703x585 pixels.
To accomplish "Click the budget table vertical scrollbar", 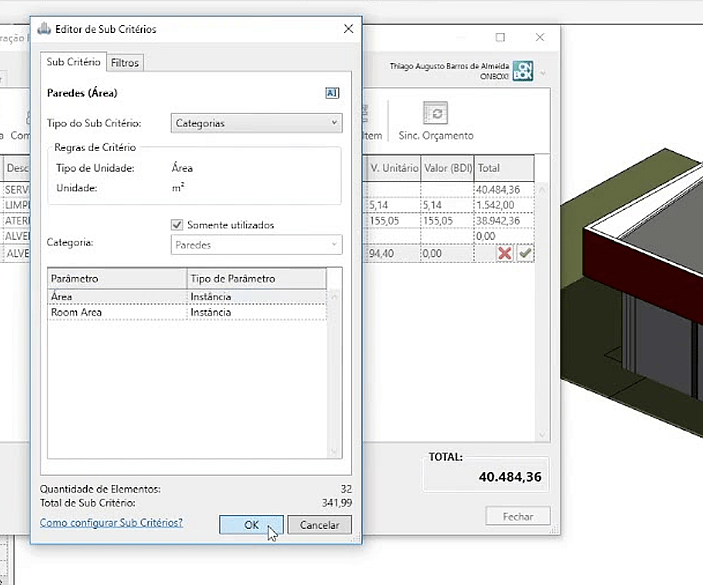I will (542, 312).
